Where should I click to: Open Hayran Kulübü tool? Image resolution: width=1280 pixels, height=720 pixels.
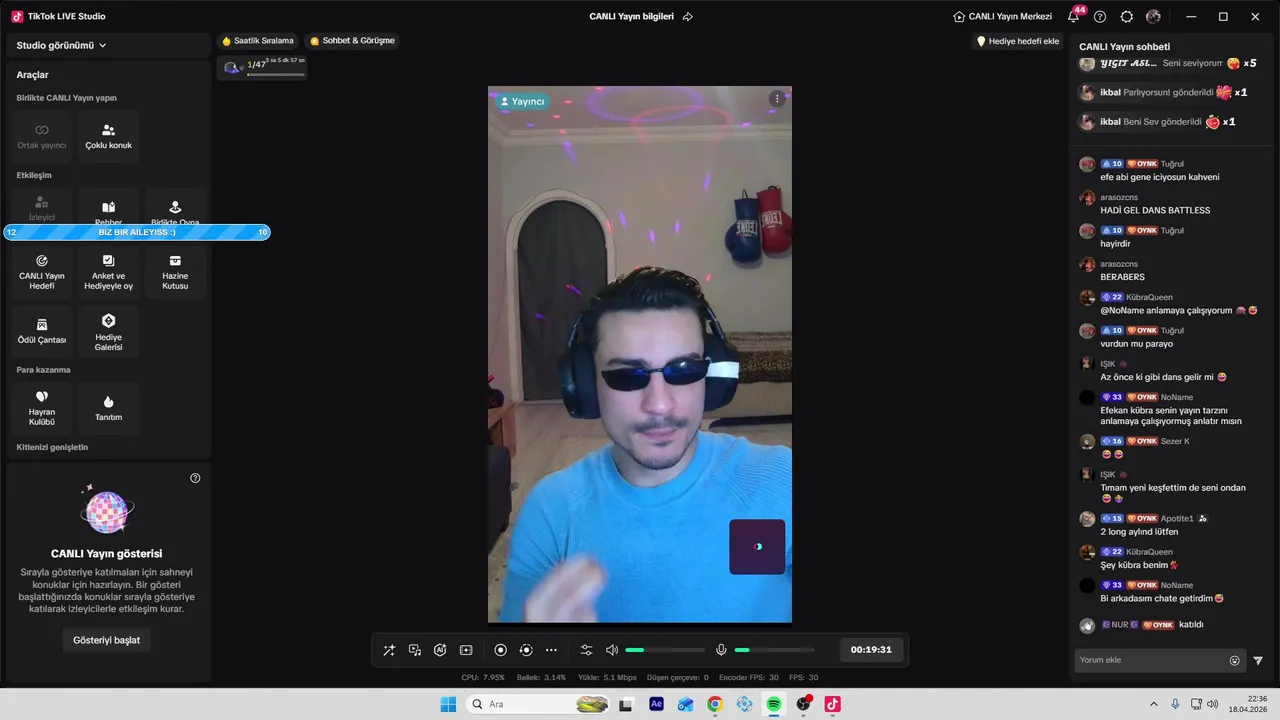pos(42,408)
